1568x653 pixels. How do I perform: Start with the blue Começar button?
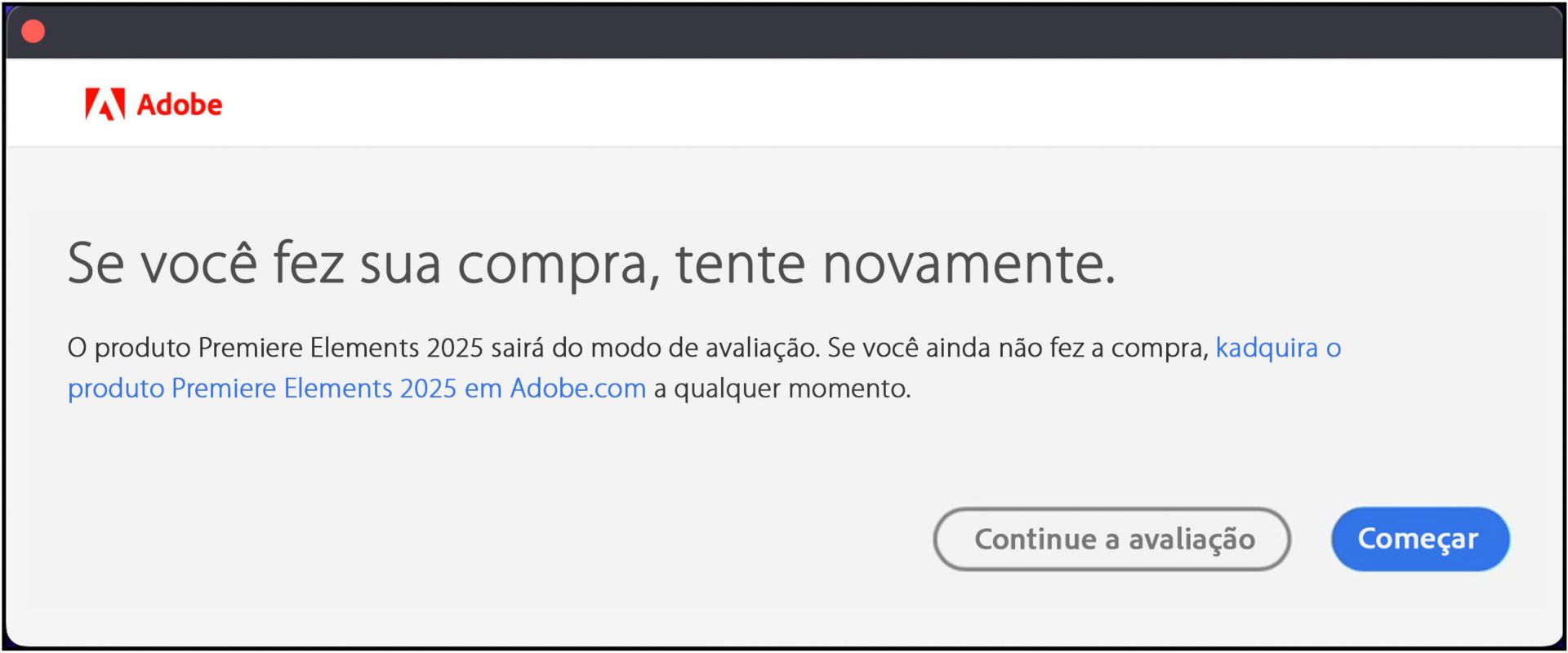coord(1420,539)
